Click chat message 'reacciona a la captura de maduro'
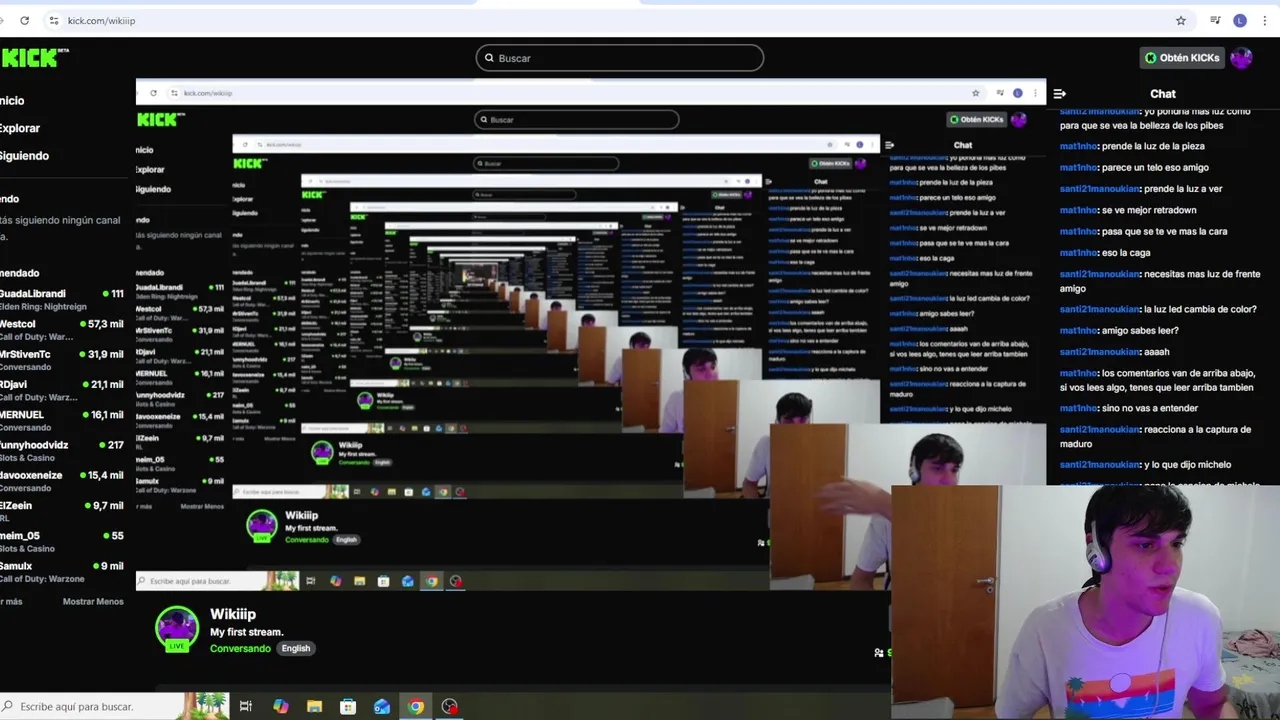 (1155, 436)
